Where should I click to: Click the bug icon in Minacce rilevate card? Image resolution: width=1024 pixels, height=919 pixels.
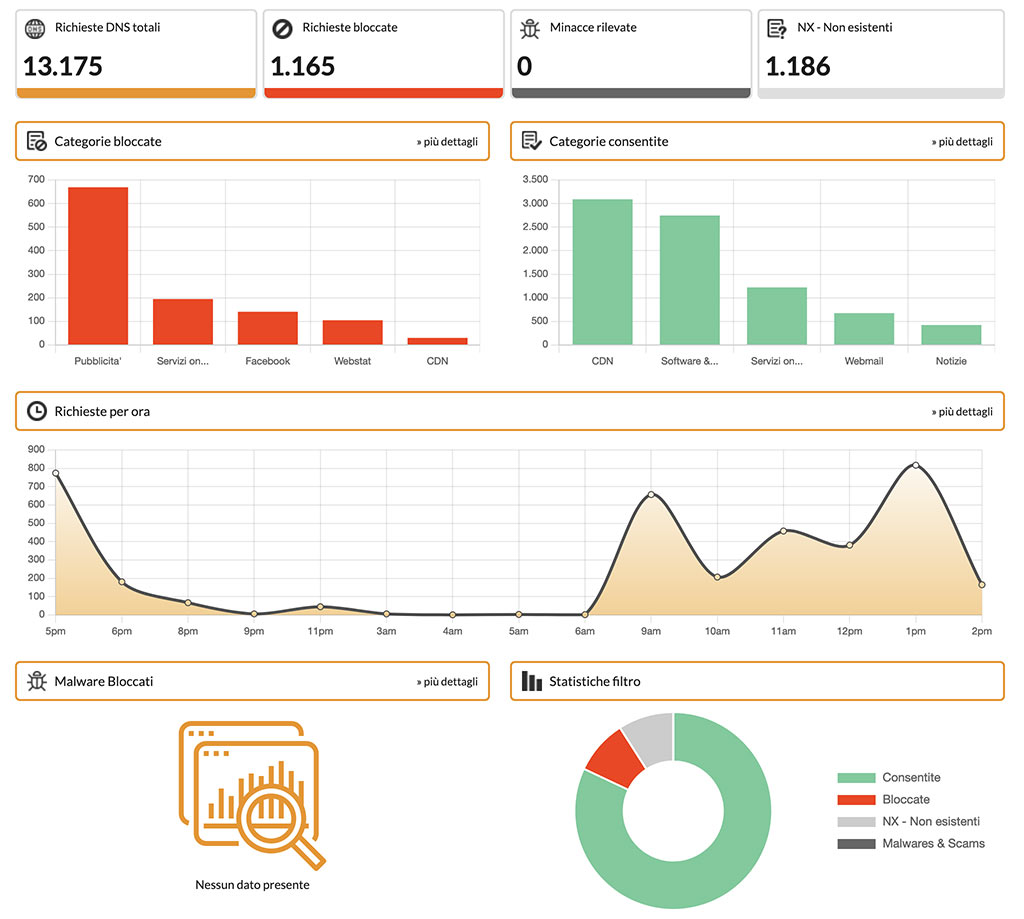click(x=530, y=29)
